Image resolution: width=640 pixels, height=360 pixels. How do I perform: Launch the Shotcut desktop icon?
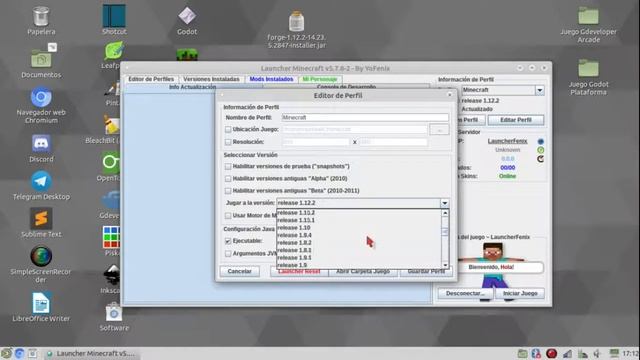(114, 16)
